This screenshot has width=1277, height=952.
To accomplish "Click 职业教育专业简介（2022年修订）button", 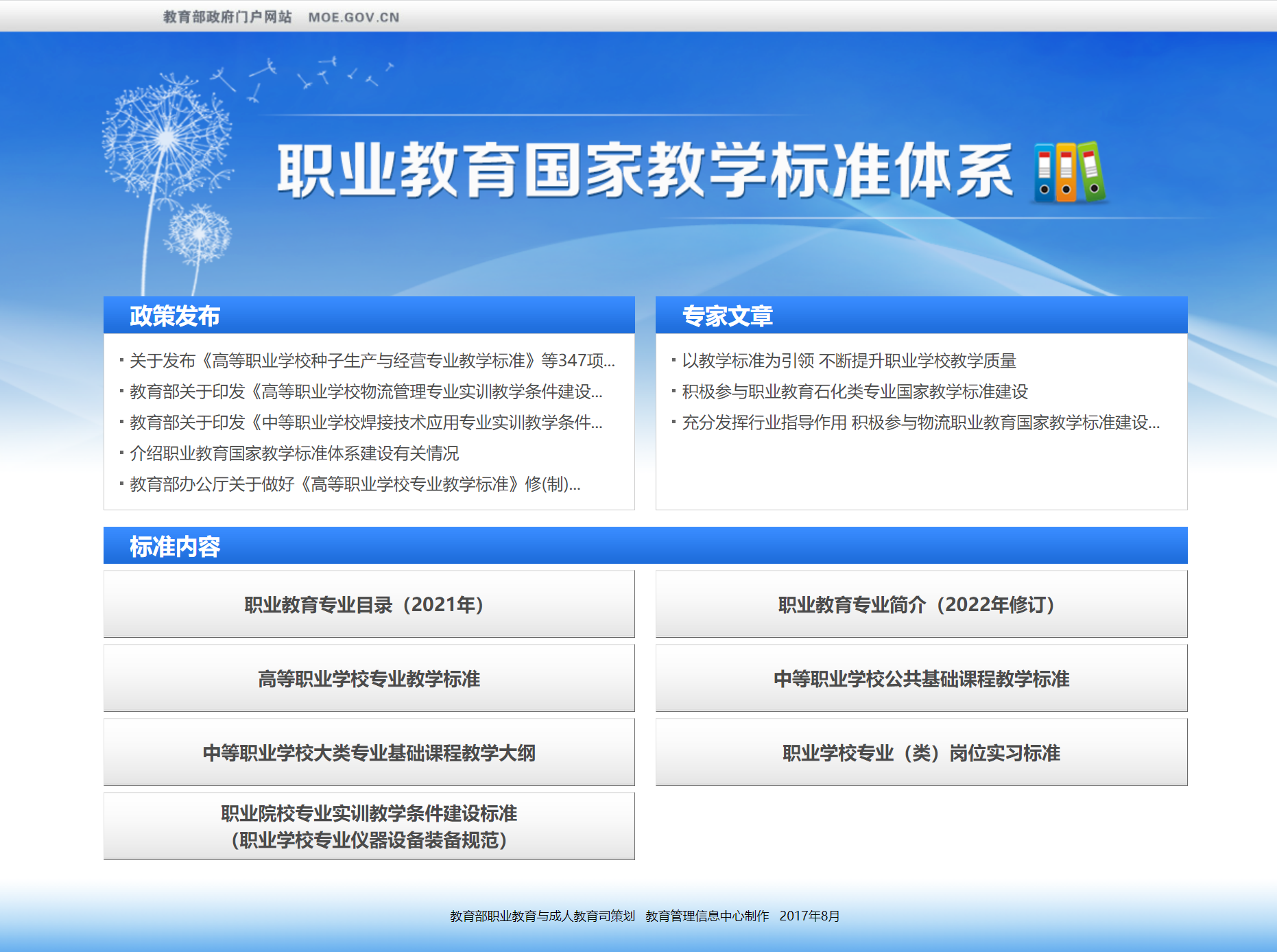I will point(921,604).
